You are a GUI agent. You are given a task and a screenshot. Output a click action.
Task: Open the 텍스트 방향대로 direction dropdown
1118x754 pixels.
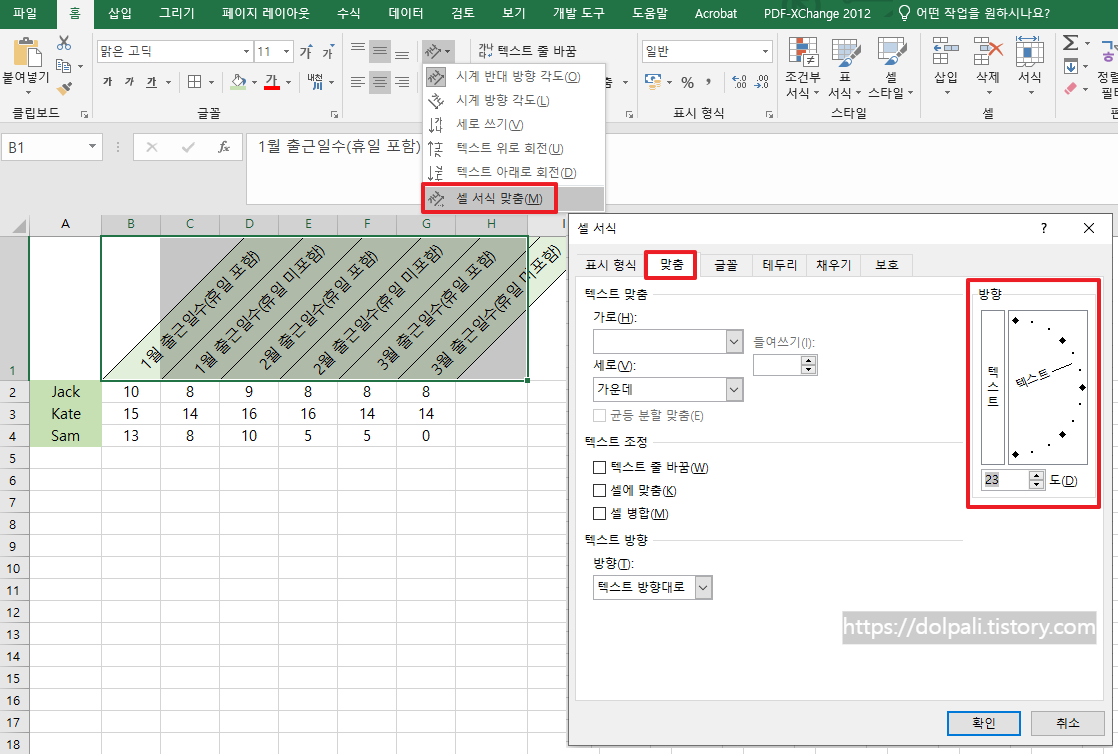point(703,587)
